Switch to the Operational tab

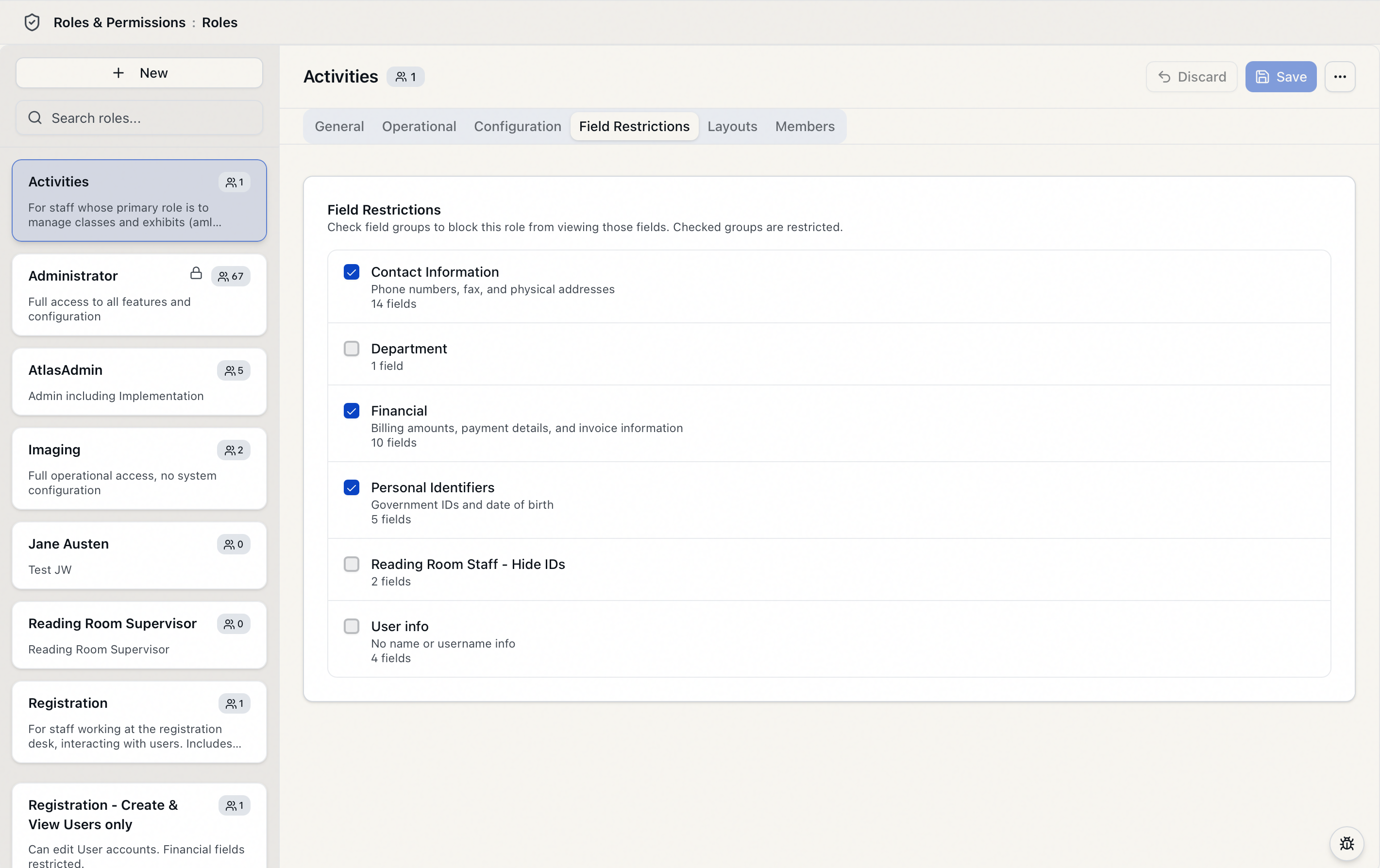(x=419, y=126)
